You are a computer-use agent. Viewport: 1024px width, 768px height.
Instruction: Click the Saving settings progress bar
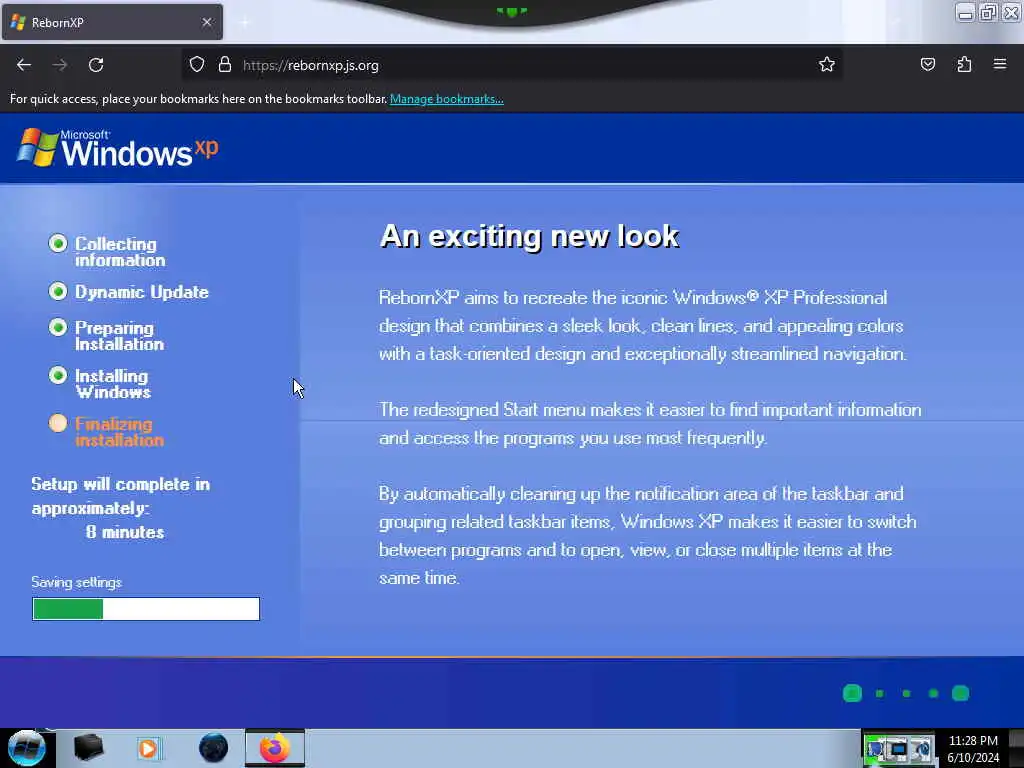[146, 609]
